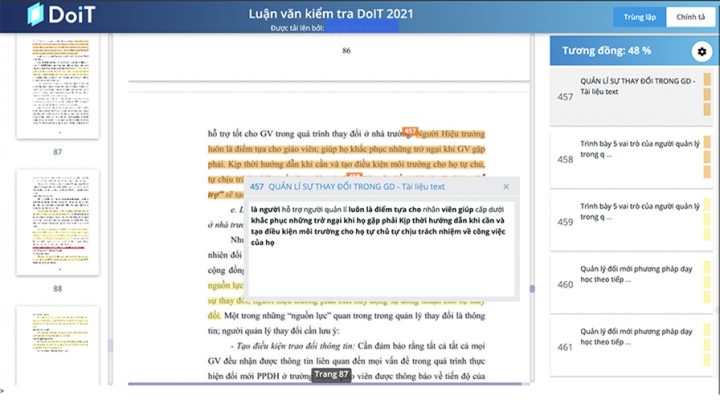Expand ellipsis link on source 461

pos(628,343)
